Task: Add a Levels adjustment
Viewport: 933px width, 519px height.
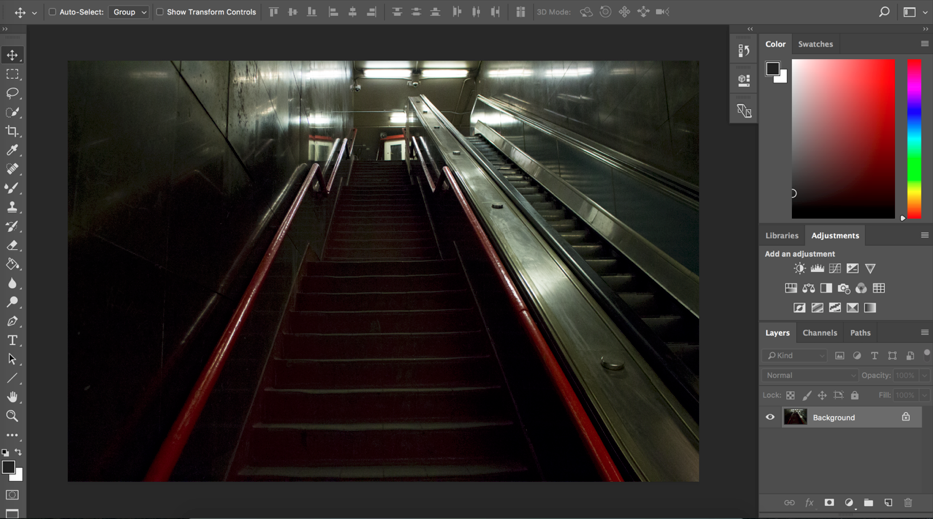Action: click(817, 268)
